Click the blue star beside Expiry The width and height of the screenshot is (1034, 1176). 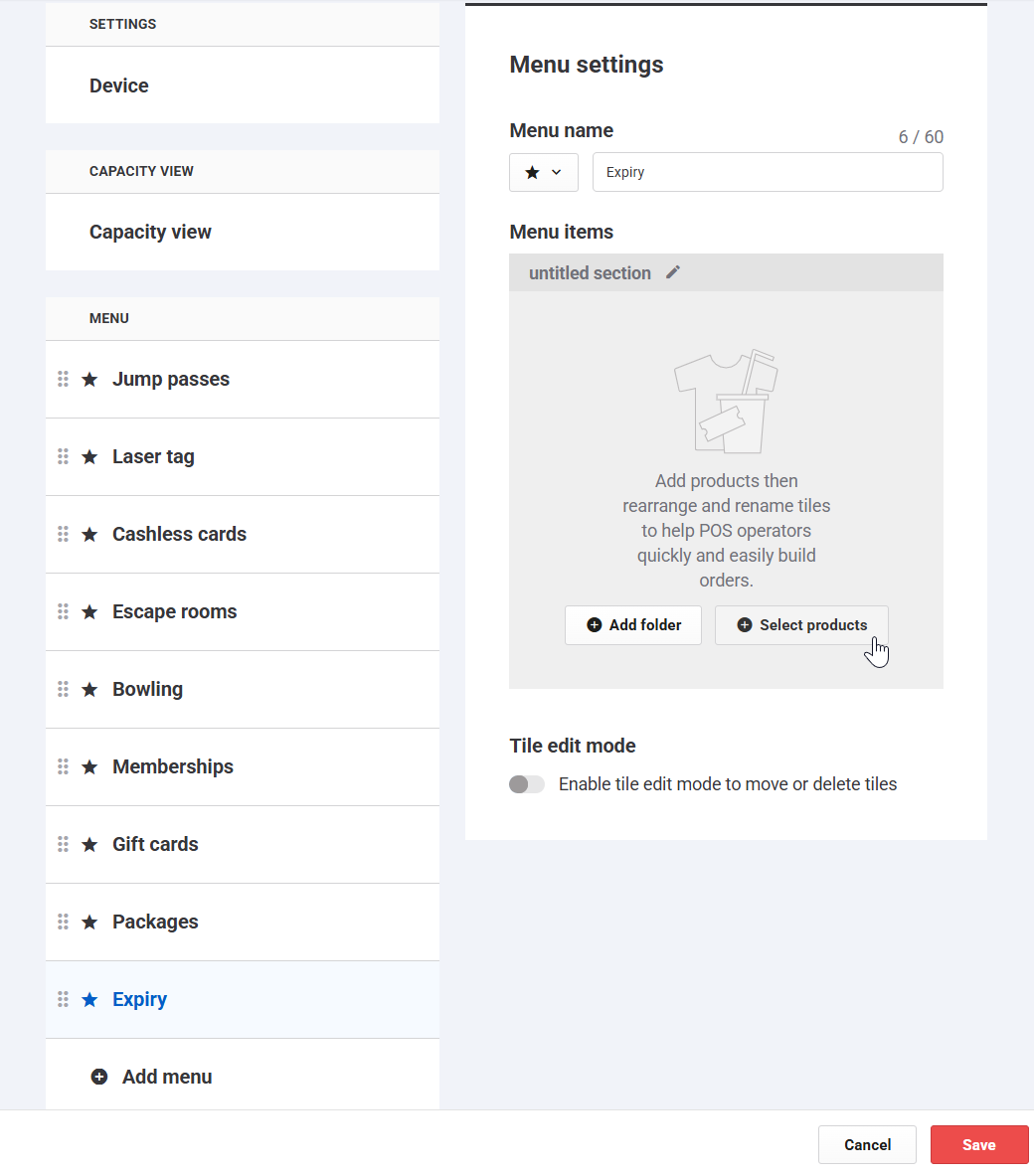pos(89,1000)
